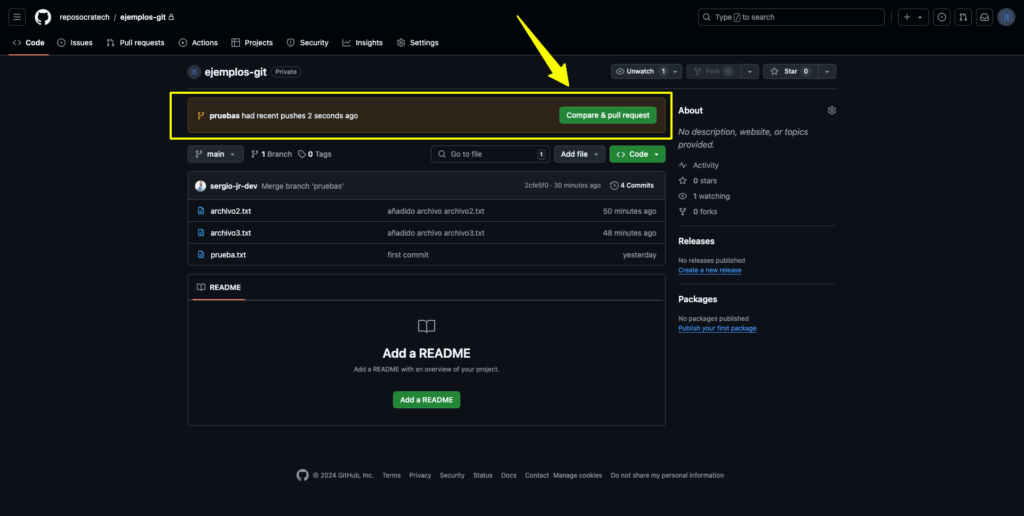This screenshot has width=1024, height=516.
Task: Click the footer GitHub logo icon
Action: coord(302,475)
